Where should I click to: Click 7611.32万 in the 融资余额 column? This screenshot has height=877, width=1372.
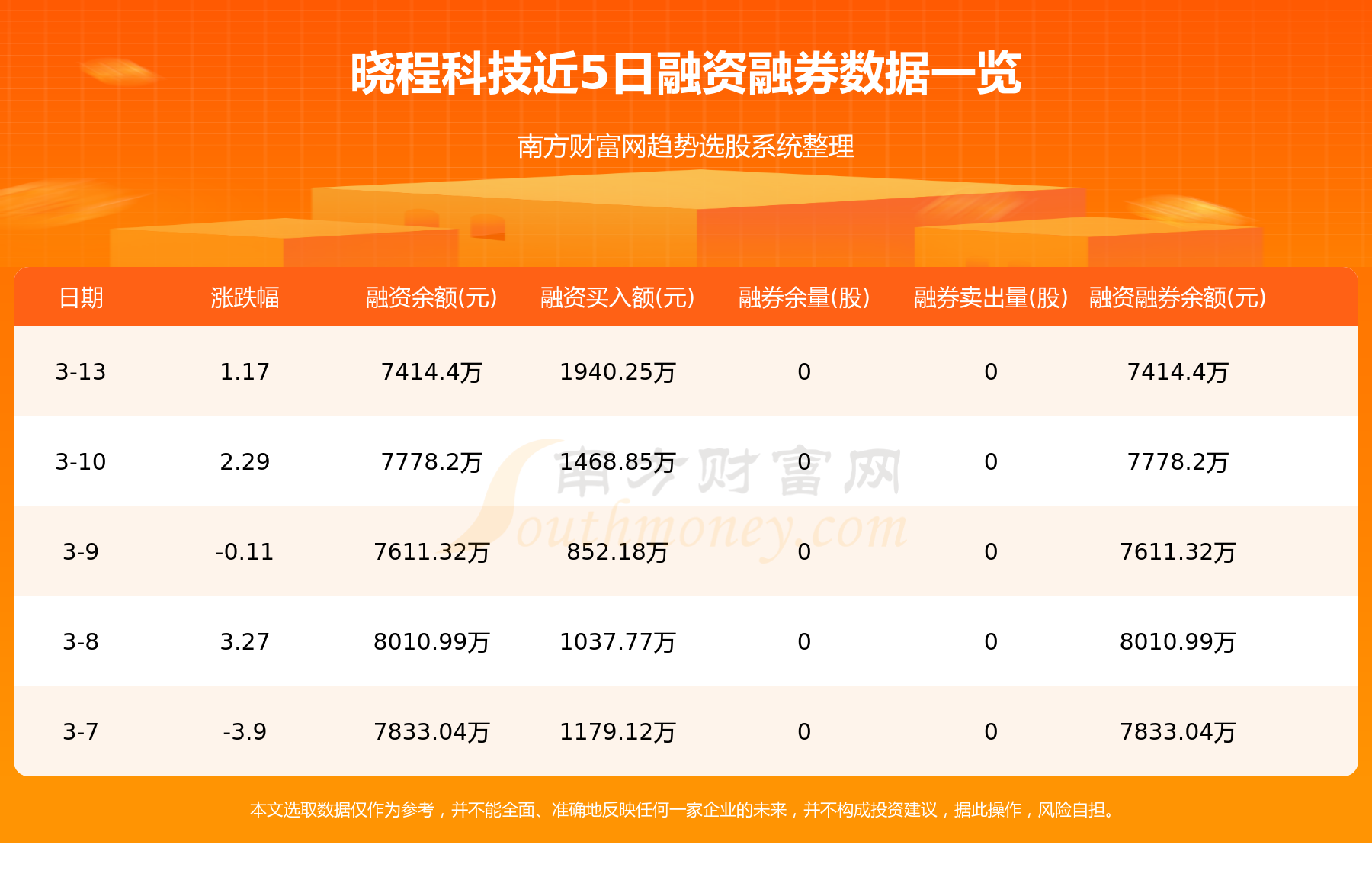[431, 551]
